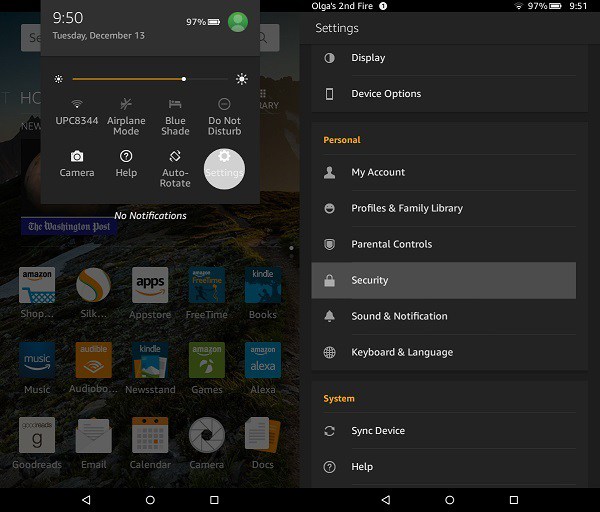The width and height of the screenshot is (600, 512).
Task: Open the Camera app on home screen
Action: [x=207, y=443]
